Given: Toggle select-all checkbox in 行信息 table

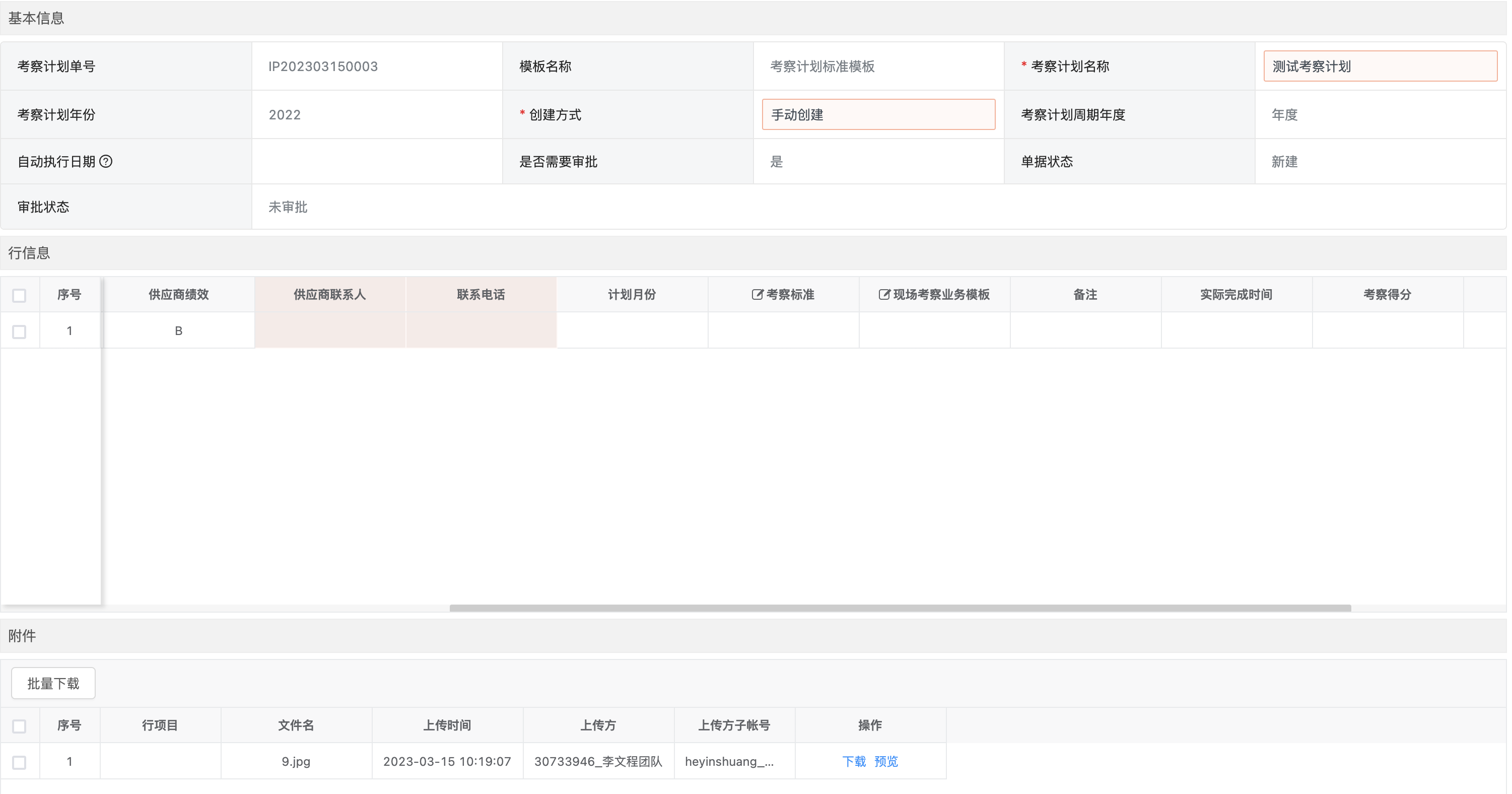Looking at the screenshot, I should click(x=19, y=295).
